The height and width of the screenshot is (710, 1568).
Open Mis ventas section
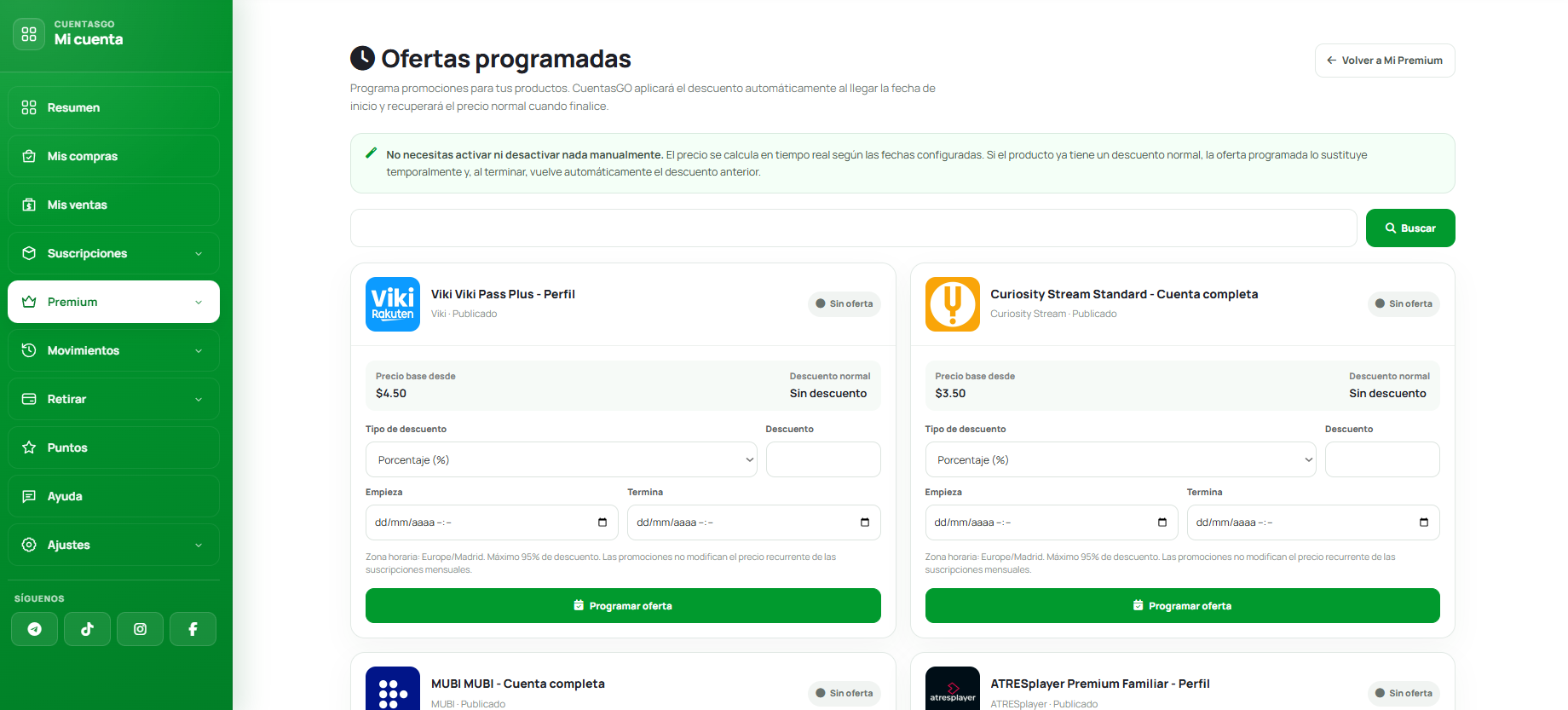[x=113, y=205]
